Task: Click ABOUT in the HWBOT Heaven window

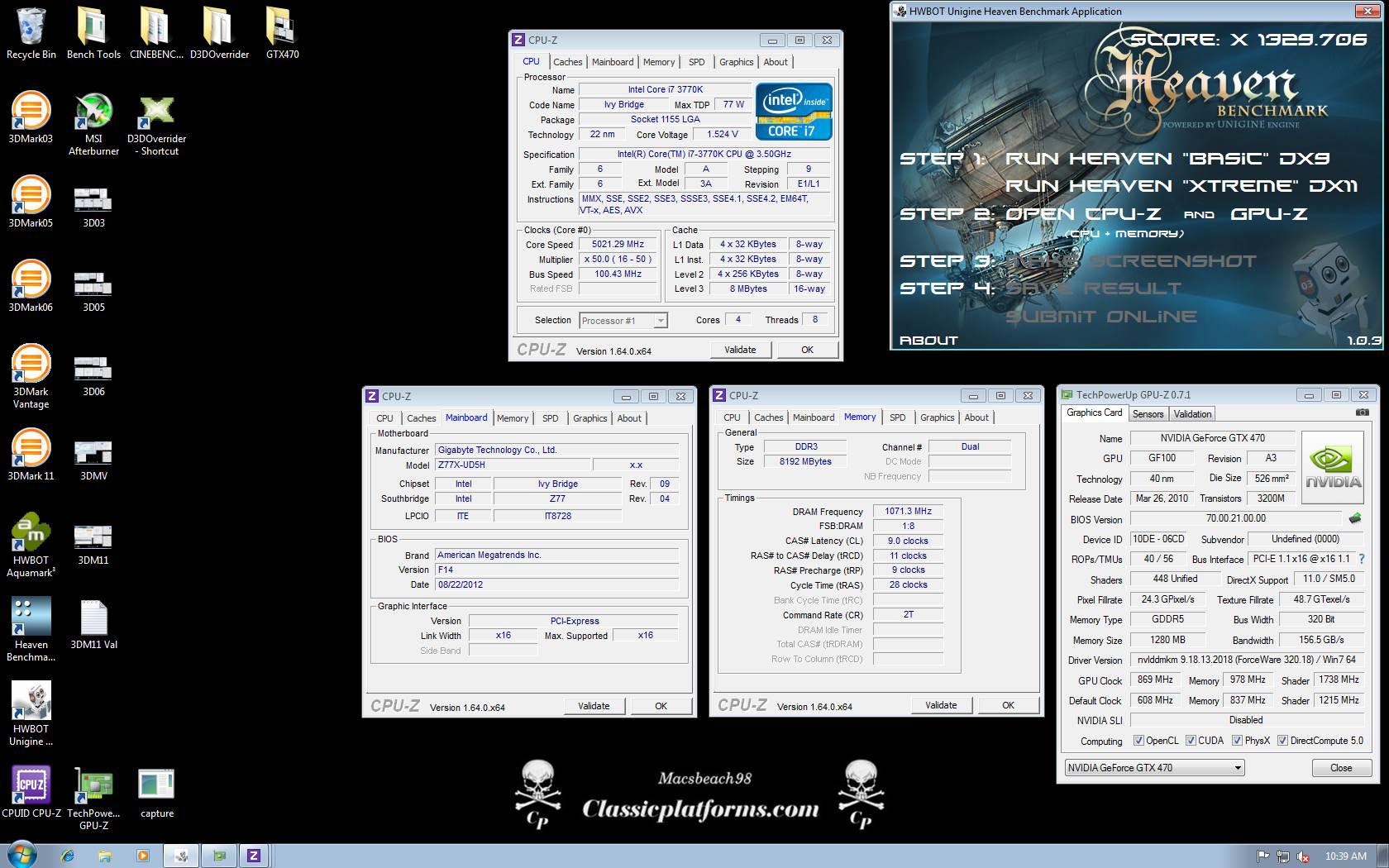Action: click(x=928, y=341)
